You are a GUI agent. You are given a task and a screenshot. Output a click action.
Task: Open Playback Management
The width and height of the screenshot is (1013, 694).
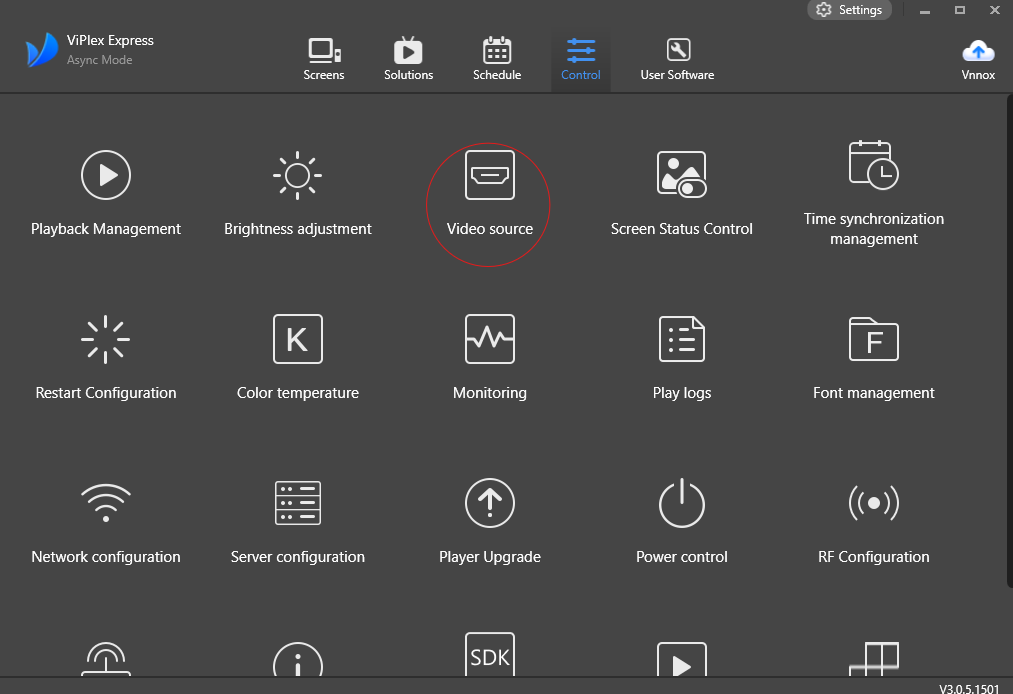pyautogui.click(x=106, y=193)
